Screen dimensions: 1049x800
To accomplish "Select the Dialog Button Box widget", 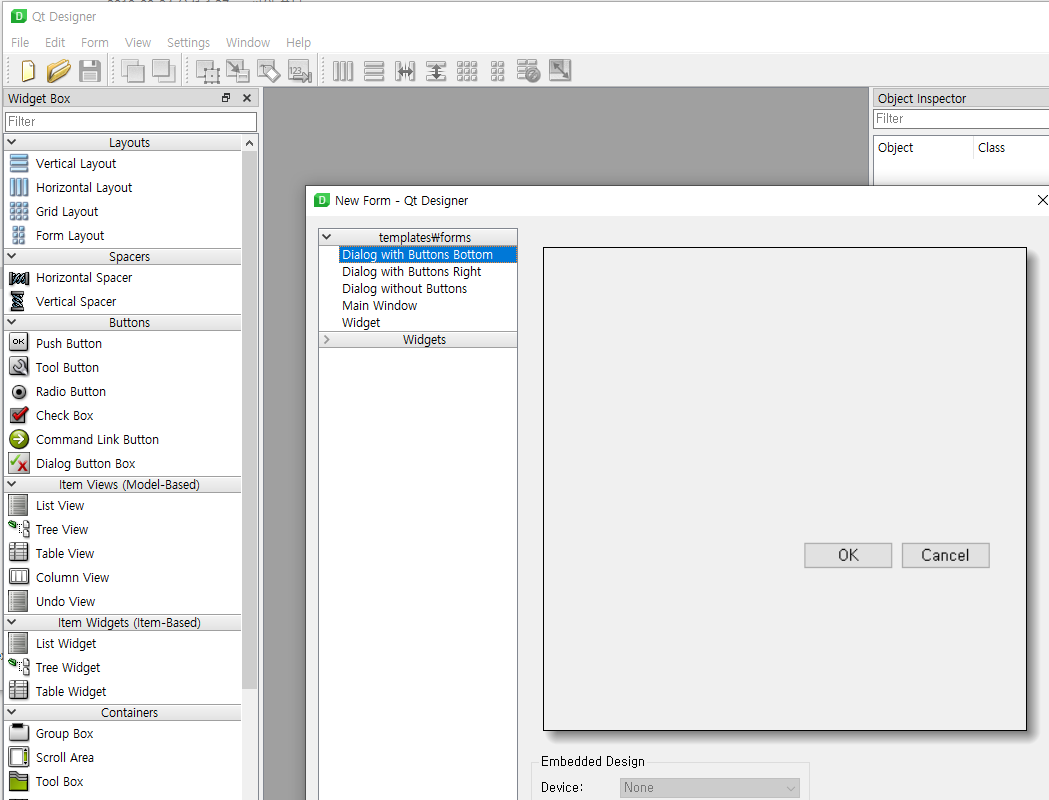I will pos(84,463).
